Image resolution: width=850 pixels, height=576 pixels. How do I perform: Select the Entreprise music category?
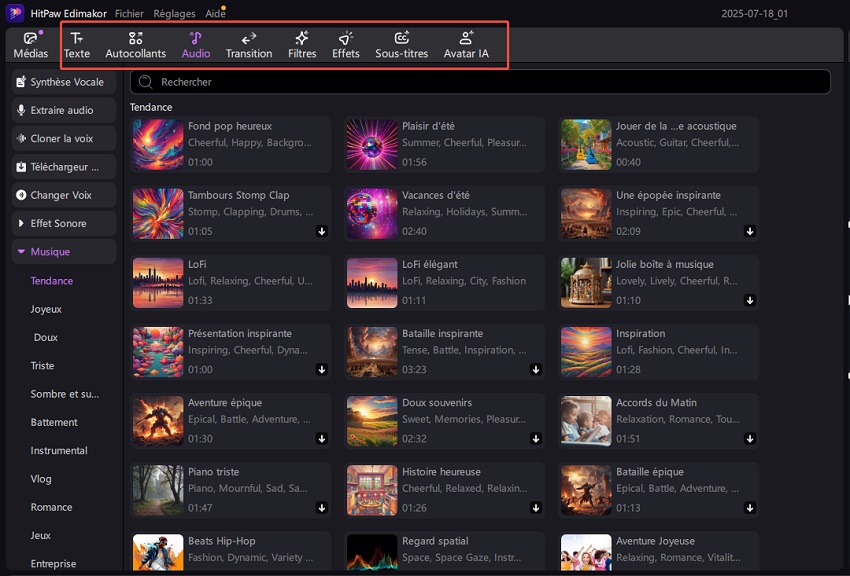pos(53,564)
